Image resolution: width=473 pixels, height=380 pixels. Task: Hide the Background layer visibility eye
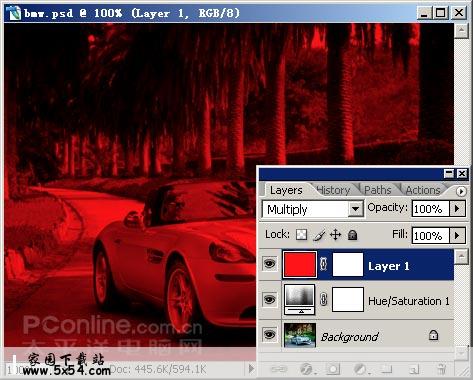tap(269, 334)
